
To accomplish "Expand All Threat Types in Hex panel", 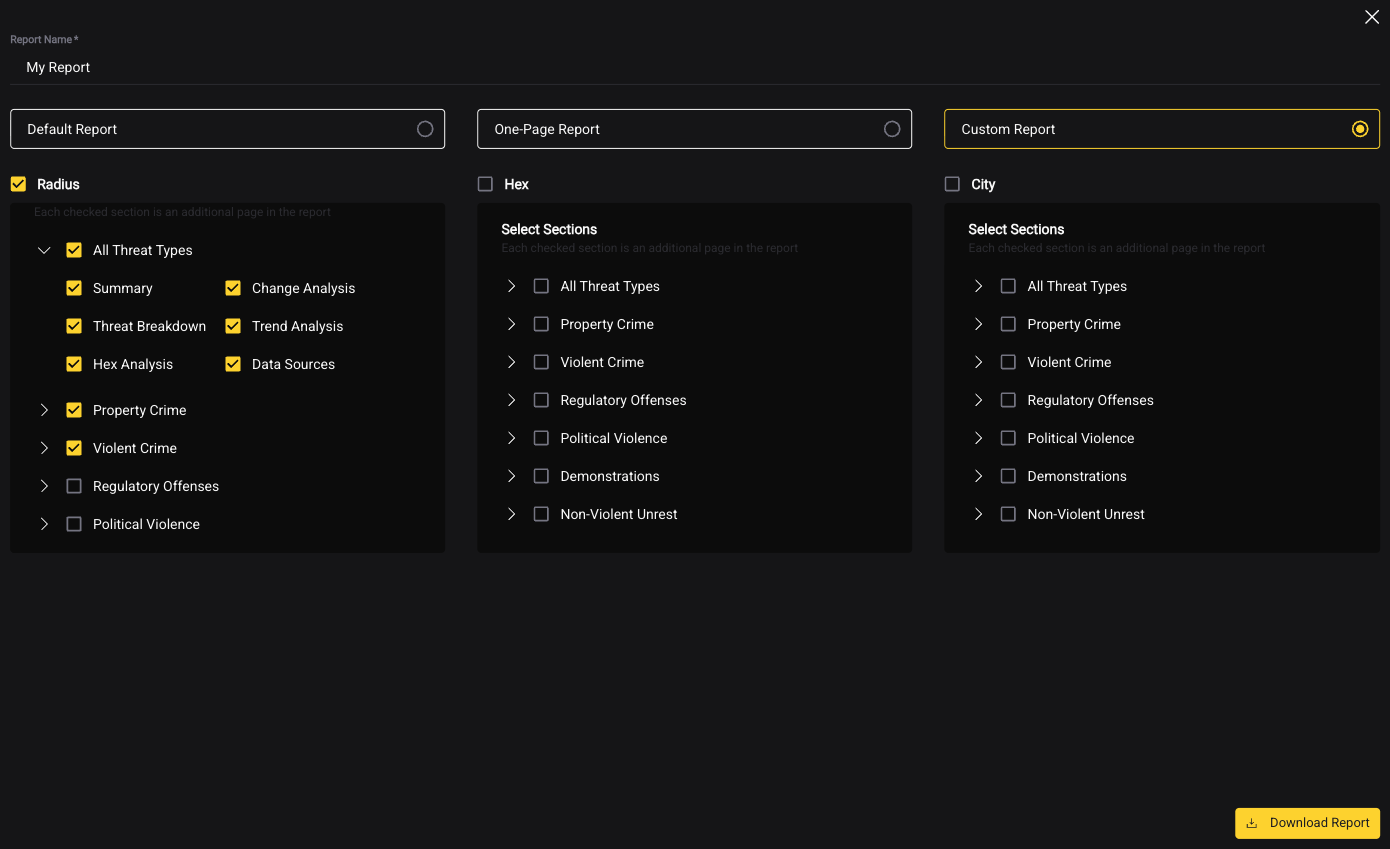I will coord(511,286).
